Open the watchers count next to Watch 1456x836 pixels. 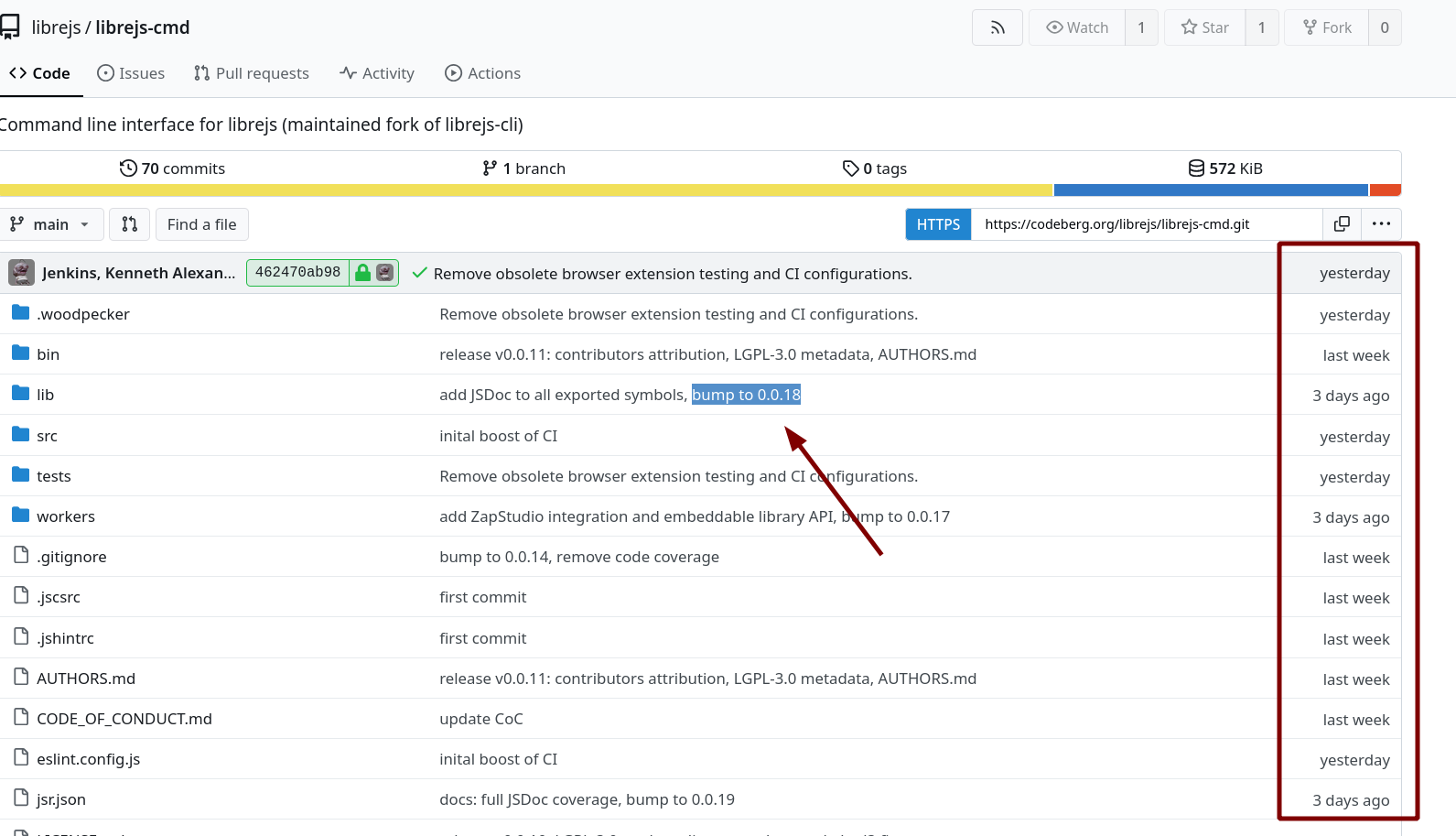1141,27
